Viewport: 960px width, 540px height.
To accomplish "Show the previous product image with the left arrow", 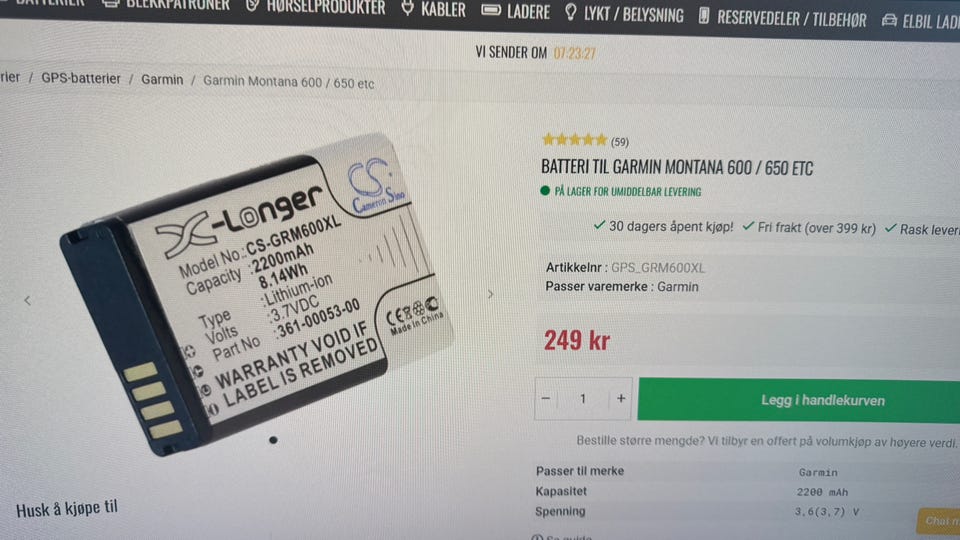I will [x=28, y=300].
